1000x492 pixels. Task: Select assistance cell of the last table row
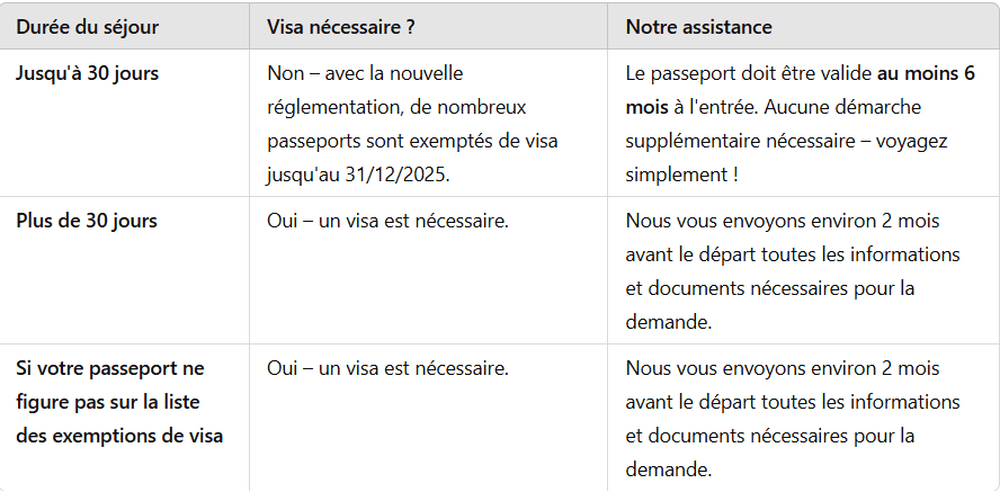792,418
